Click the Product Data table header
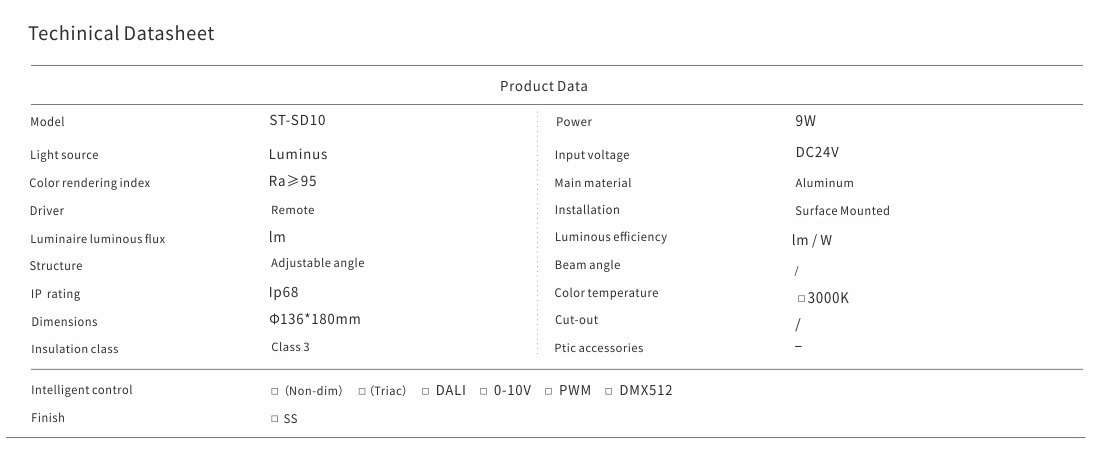This screenshot has width=1114, height=457. pyautogui.click(x=543, y=86)
